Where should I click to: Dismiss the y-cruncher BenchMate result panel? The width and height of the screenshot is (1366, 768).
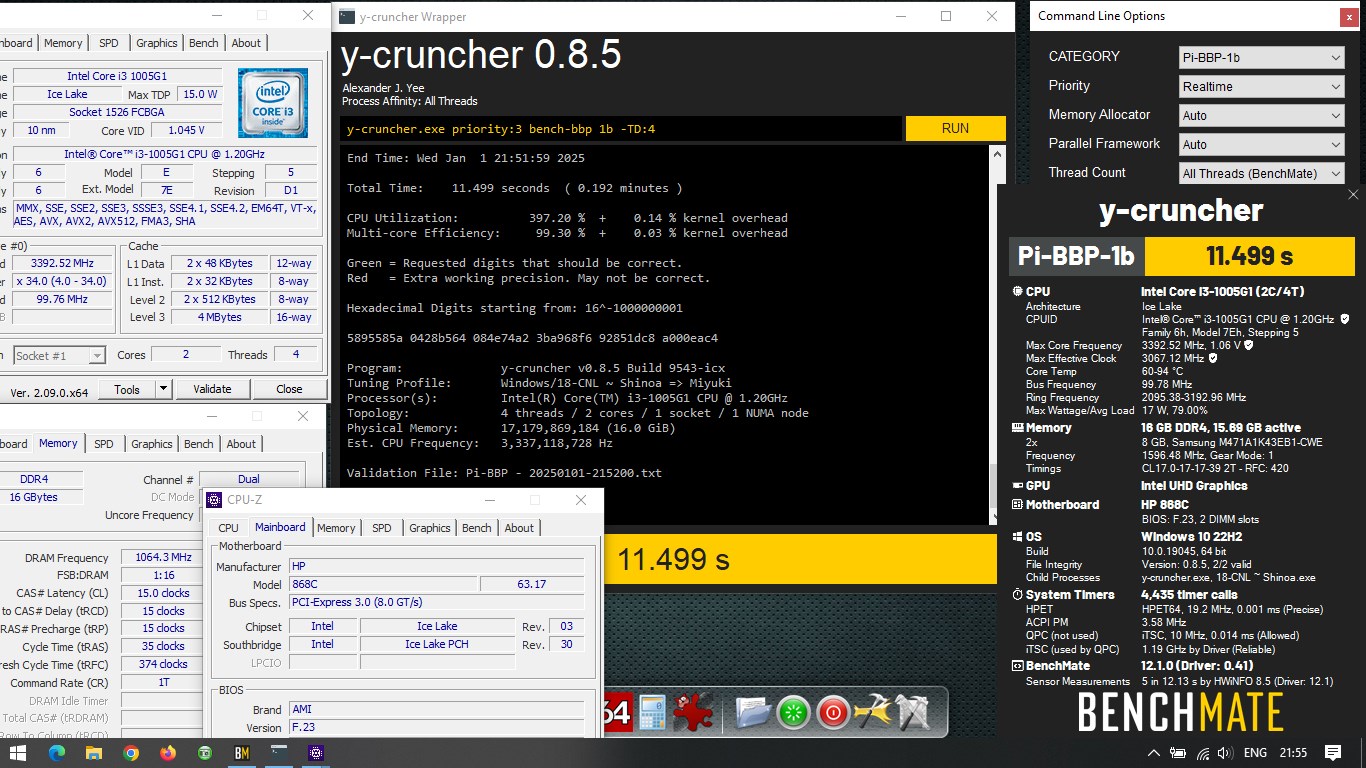1353,195
